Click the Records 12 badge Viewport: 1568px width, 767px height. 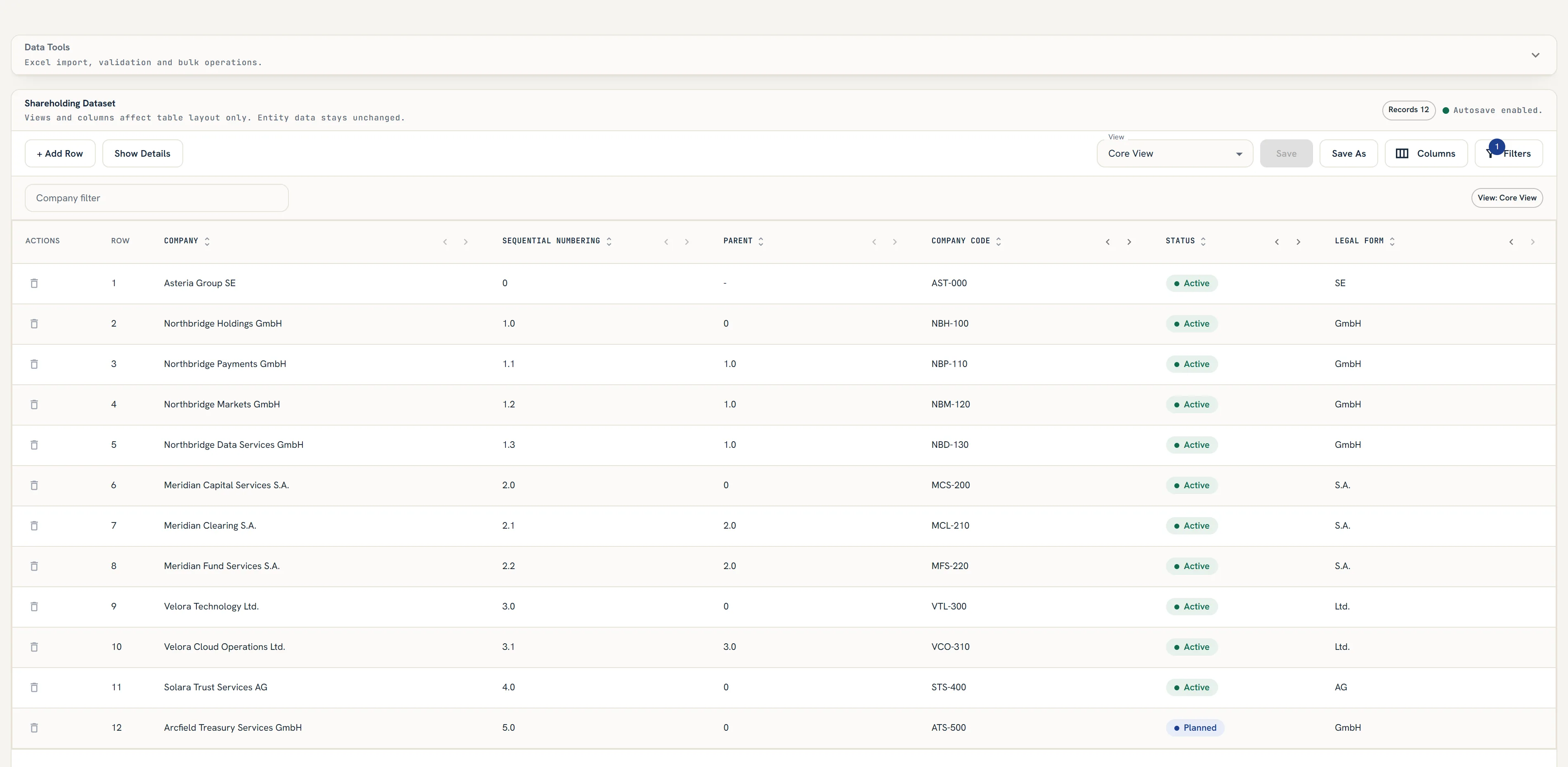click(1409, 110)
